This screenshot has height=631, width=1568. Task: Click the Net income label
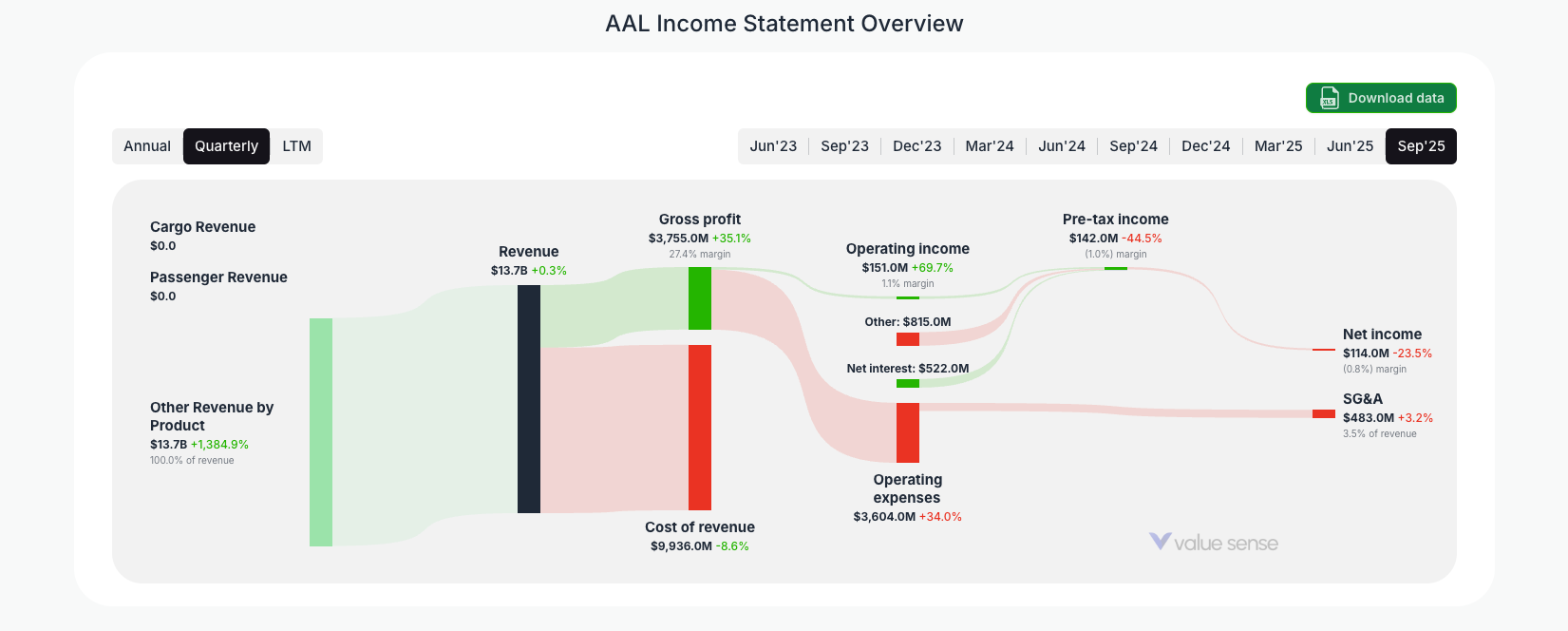pyautogui.click(x=1382, y=334)
